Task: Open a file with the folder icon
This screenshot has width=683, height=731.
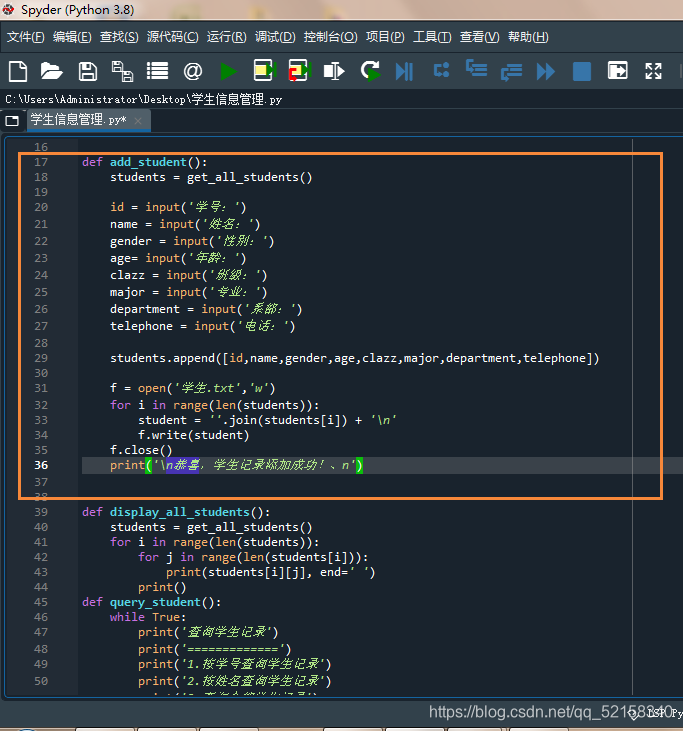Action: 51,71
